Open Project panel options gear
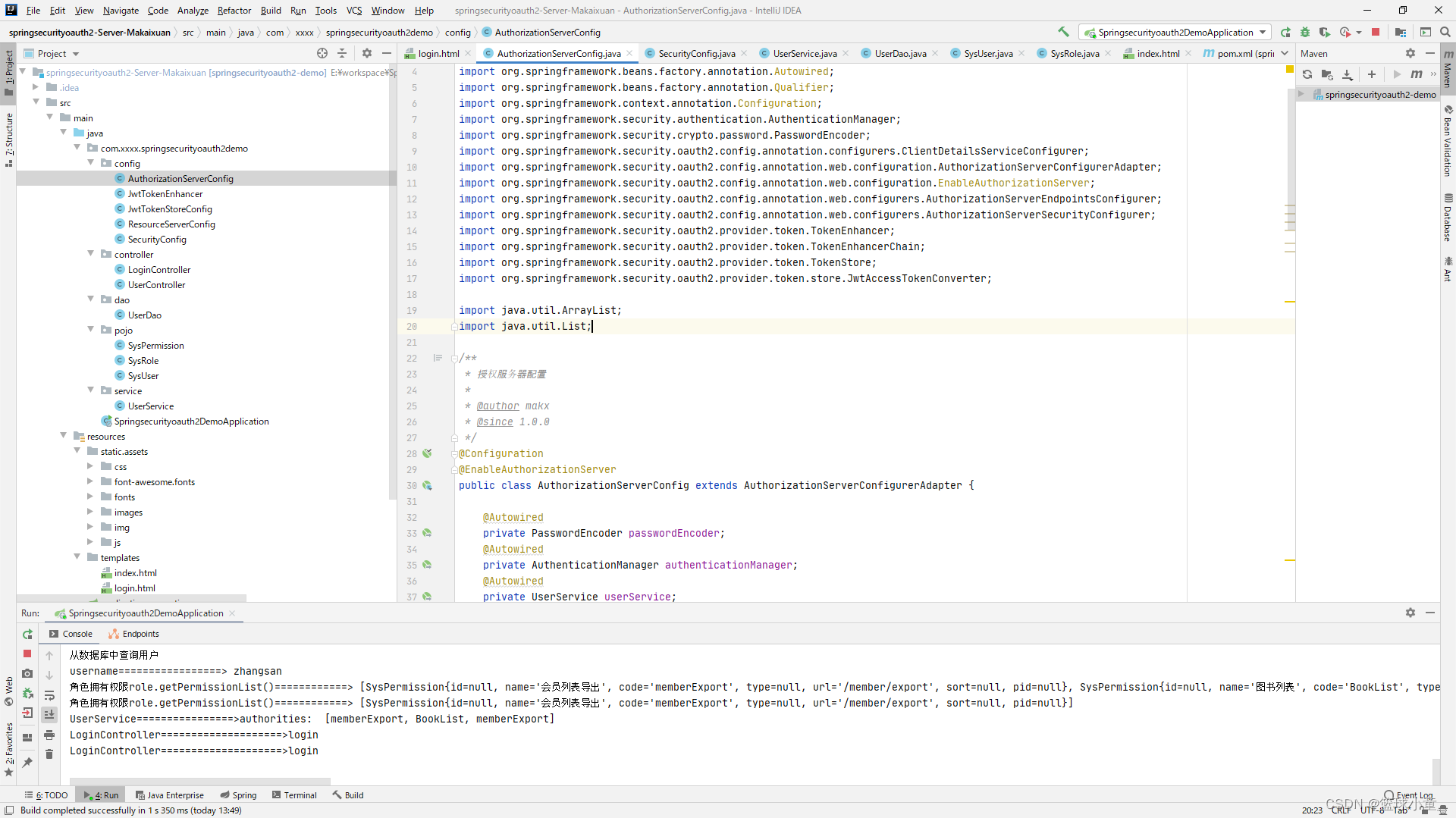 point(367,53)
